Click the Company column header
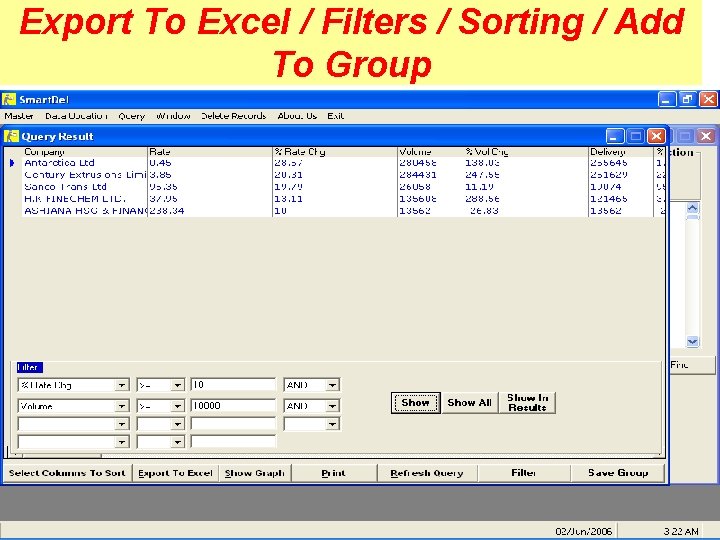Screen dimensions: 720x540 click(x=84, y=152)
